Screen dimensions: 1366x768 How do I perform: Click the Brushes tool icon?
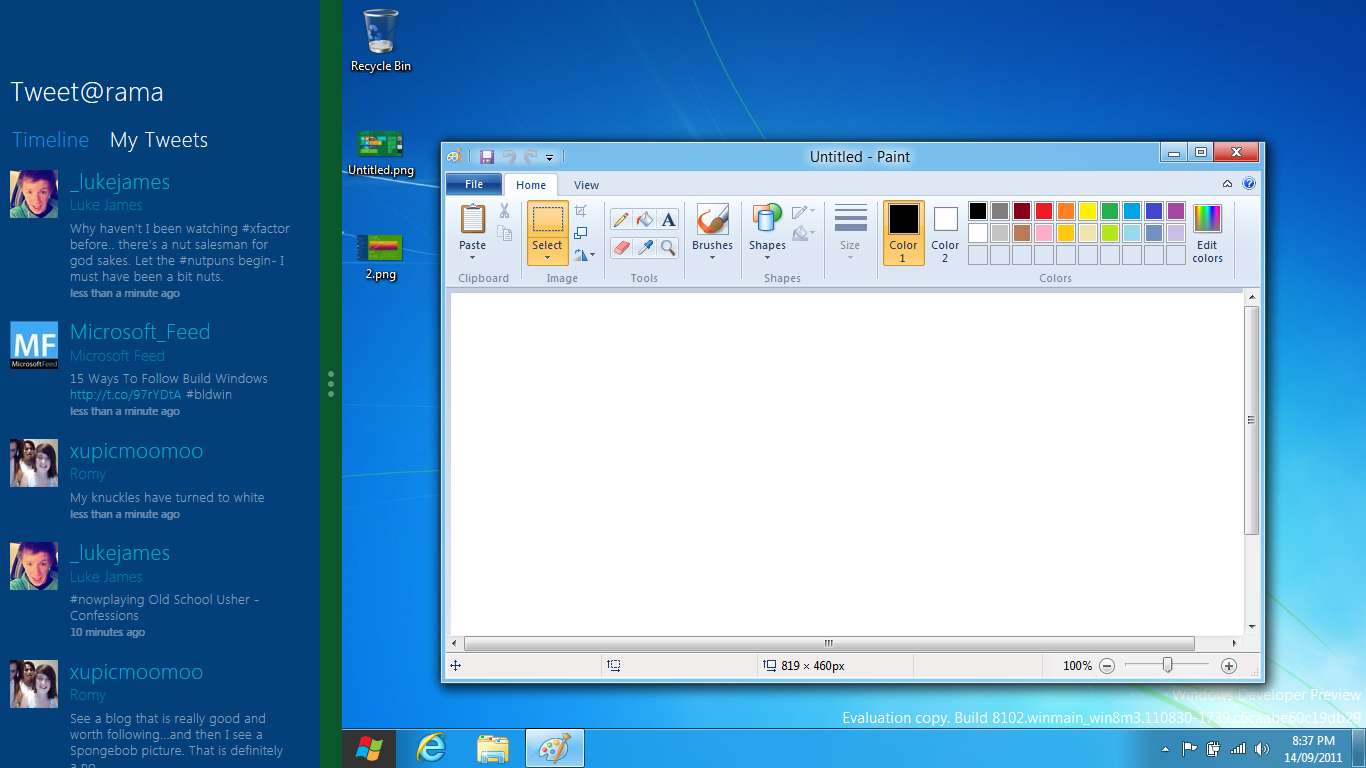[712, 220]
